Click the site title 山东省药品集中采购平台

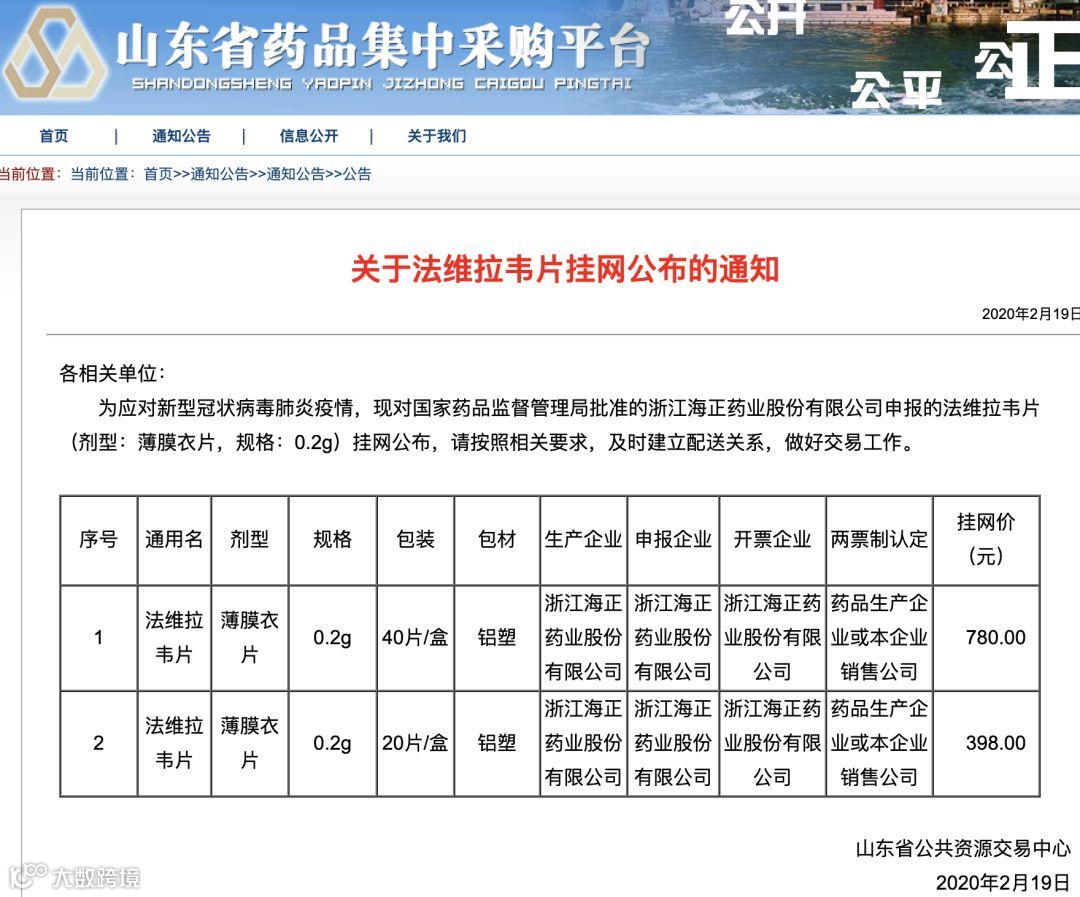(382, 45)
